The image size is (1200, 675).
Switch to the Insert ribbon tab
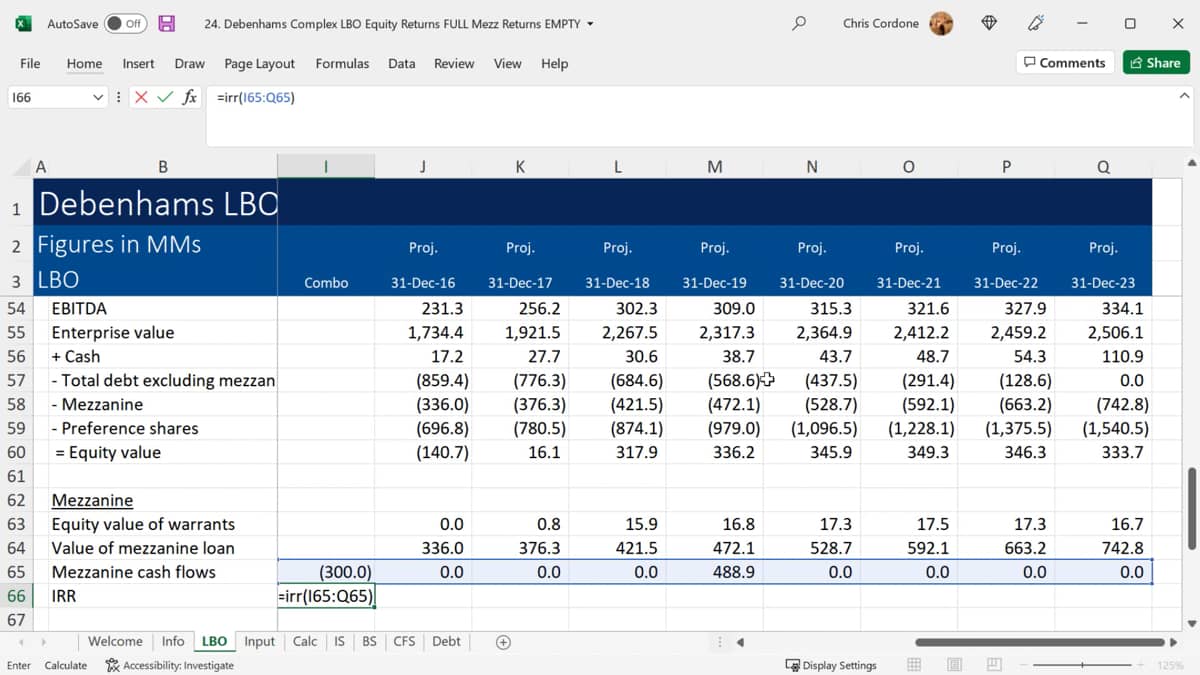[138, 63]
